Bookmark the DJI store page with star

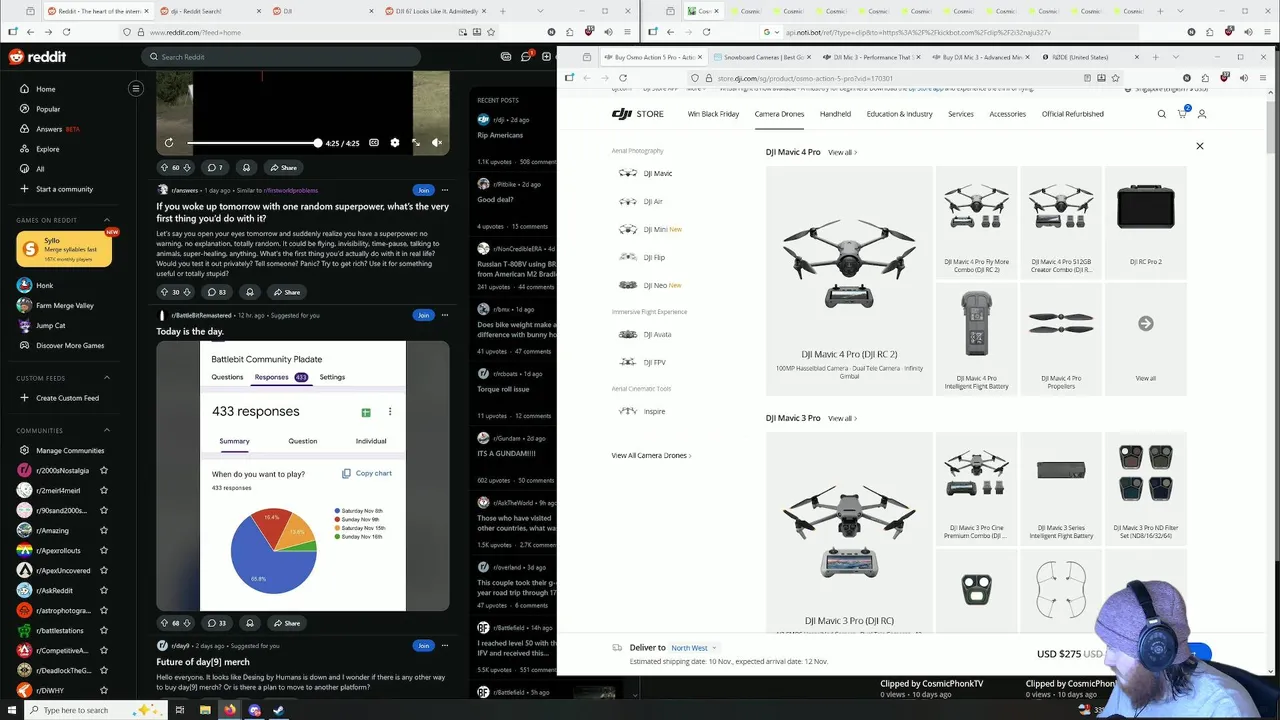(1115, 78)
